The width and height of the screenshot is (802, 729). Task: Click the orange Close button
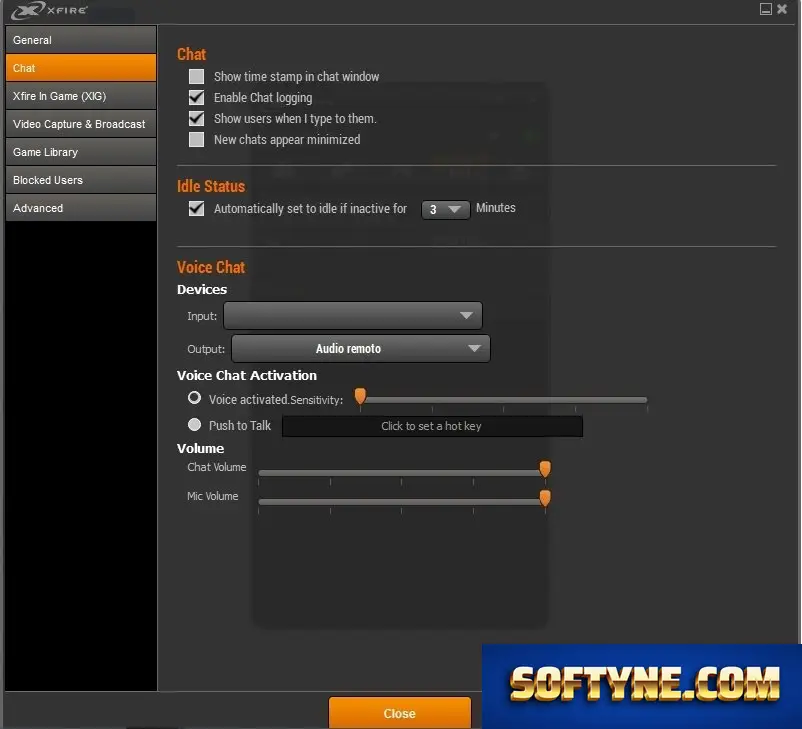(399, 713)
